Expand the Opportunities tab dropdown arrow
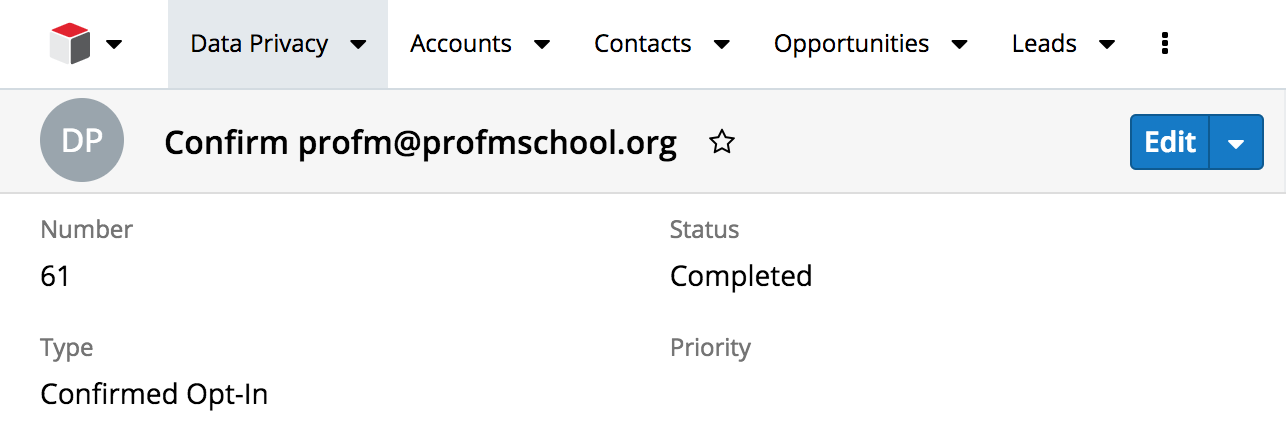 960,44
